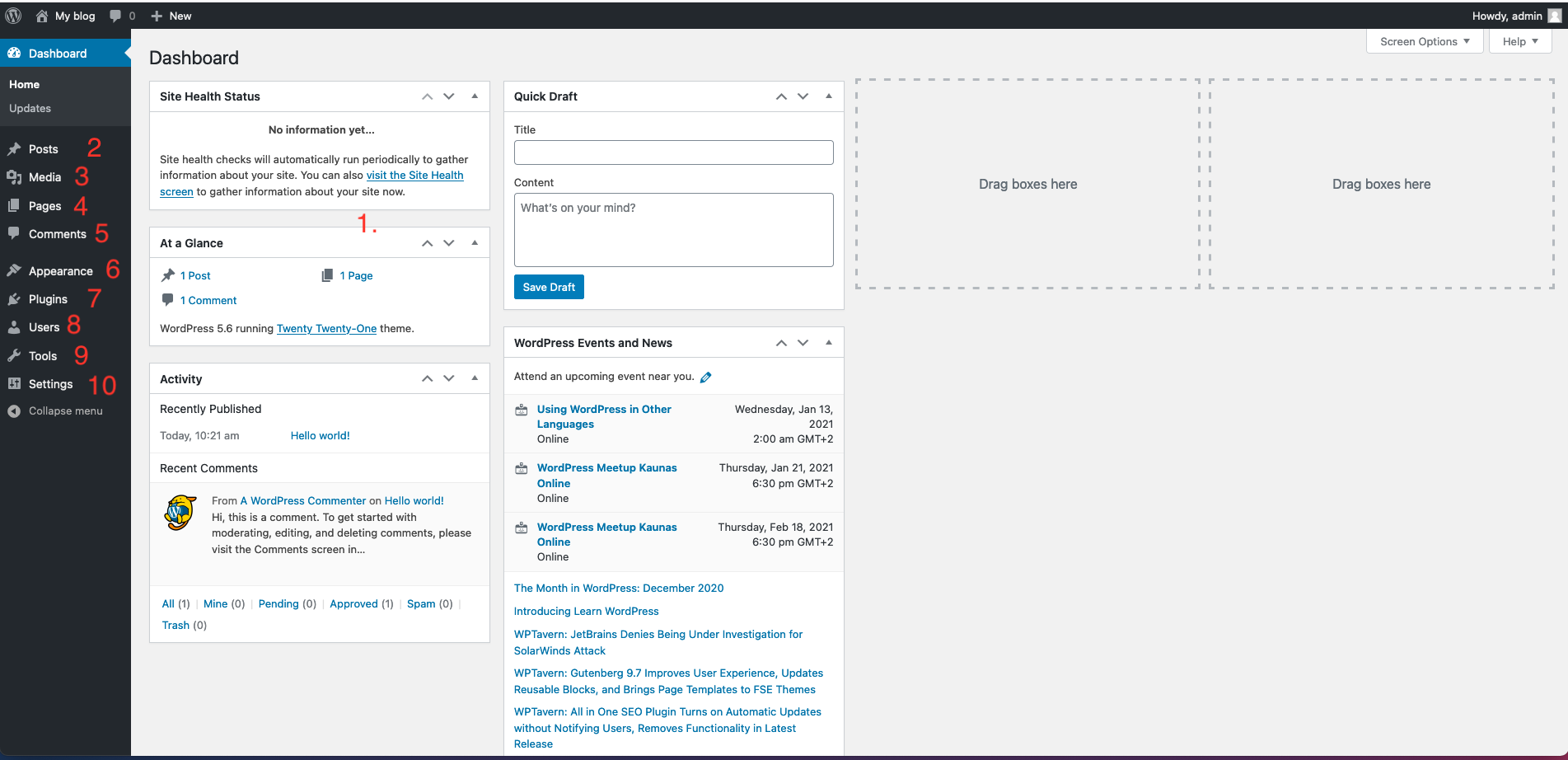
Task: Collapse the At a Glance panel
Action: [x=475, y=243]
